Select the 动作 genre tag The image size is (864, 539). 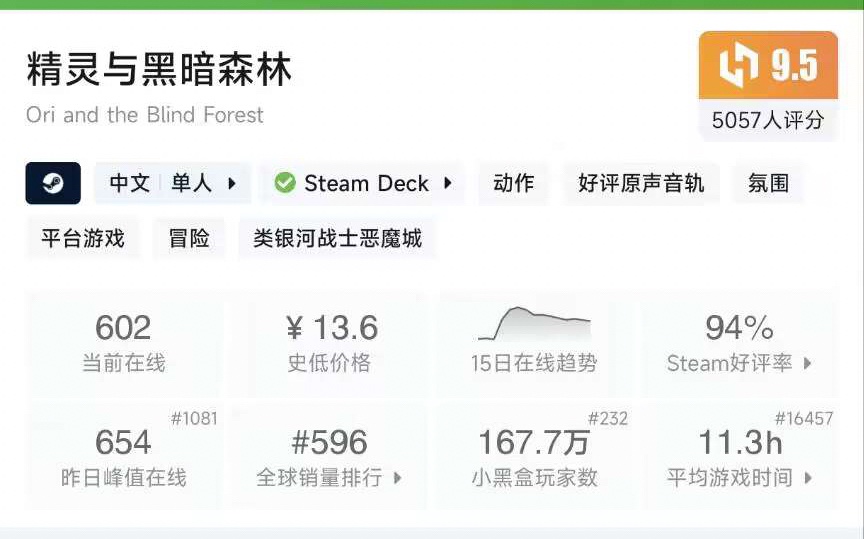[513, 184]
